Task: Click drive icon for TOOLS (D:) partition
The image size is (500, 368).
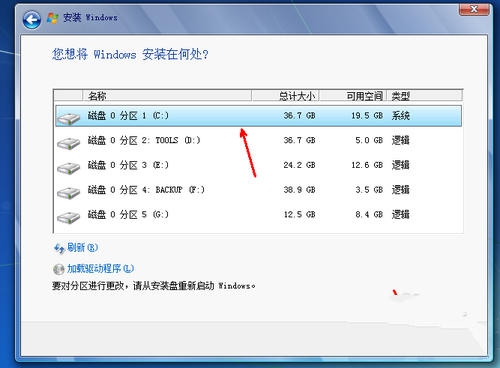Action: [x=68, y=143]
